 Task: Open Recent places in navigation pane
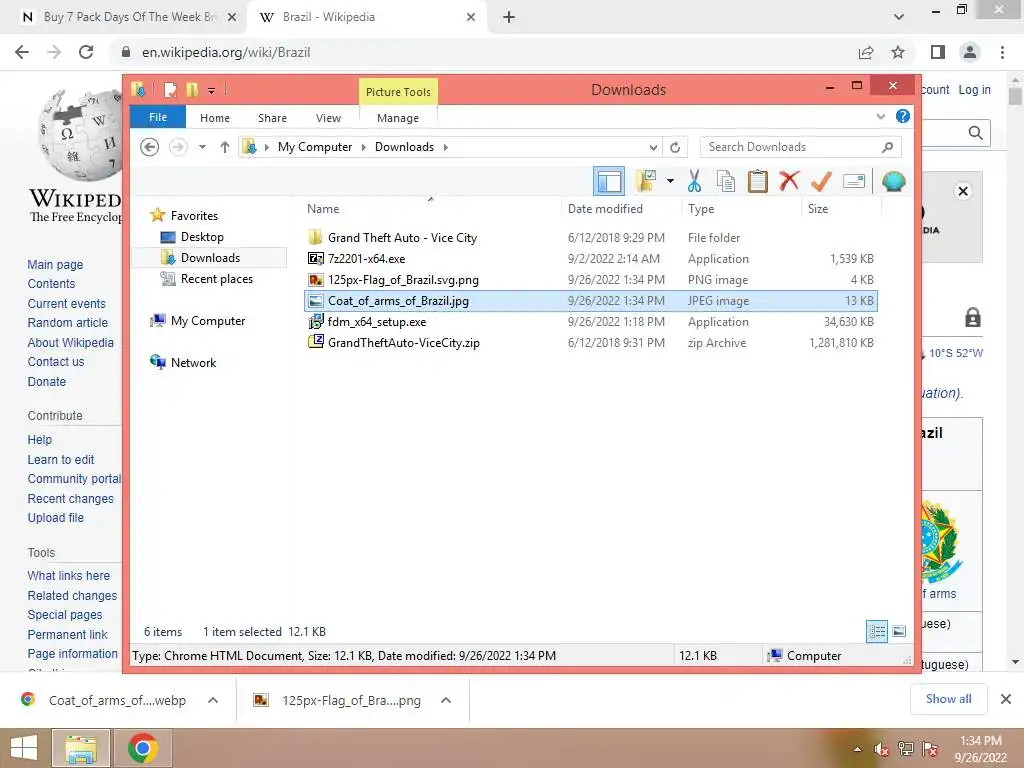point(216,279)
